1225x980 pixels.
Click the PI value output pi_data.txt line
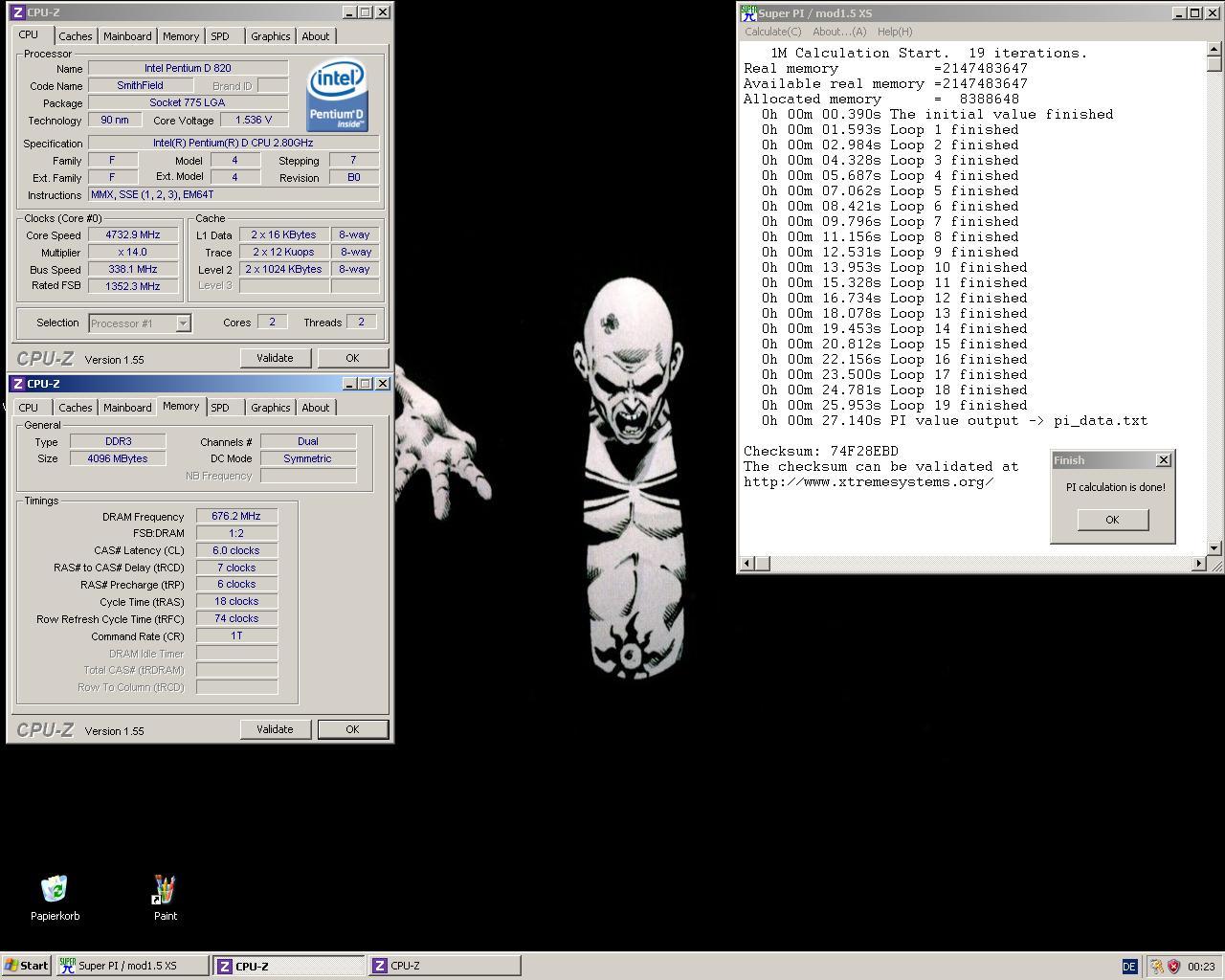point(954,420)
